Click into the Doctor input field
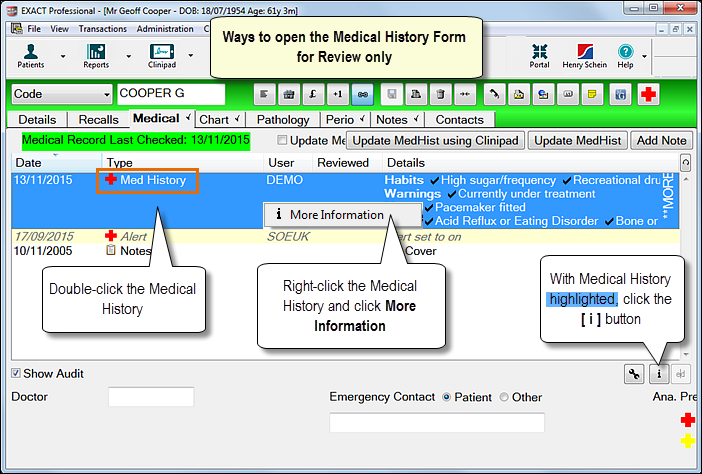The image size is (702, 474). pos(151,397)
